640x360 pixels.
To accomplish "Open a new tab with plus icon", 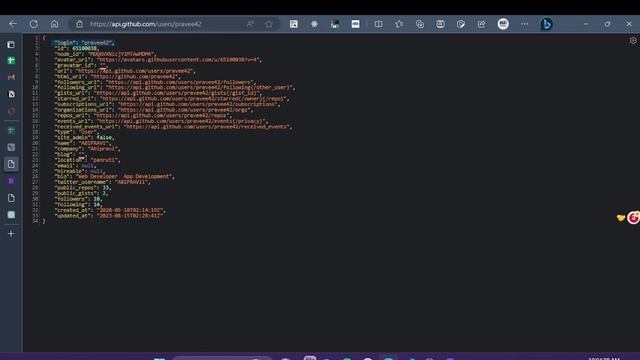I will click(x=11, y=233).
